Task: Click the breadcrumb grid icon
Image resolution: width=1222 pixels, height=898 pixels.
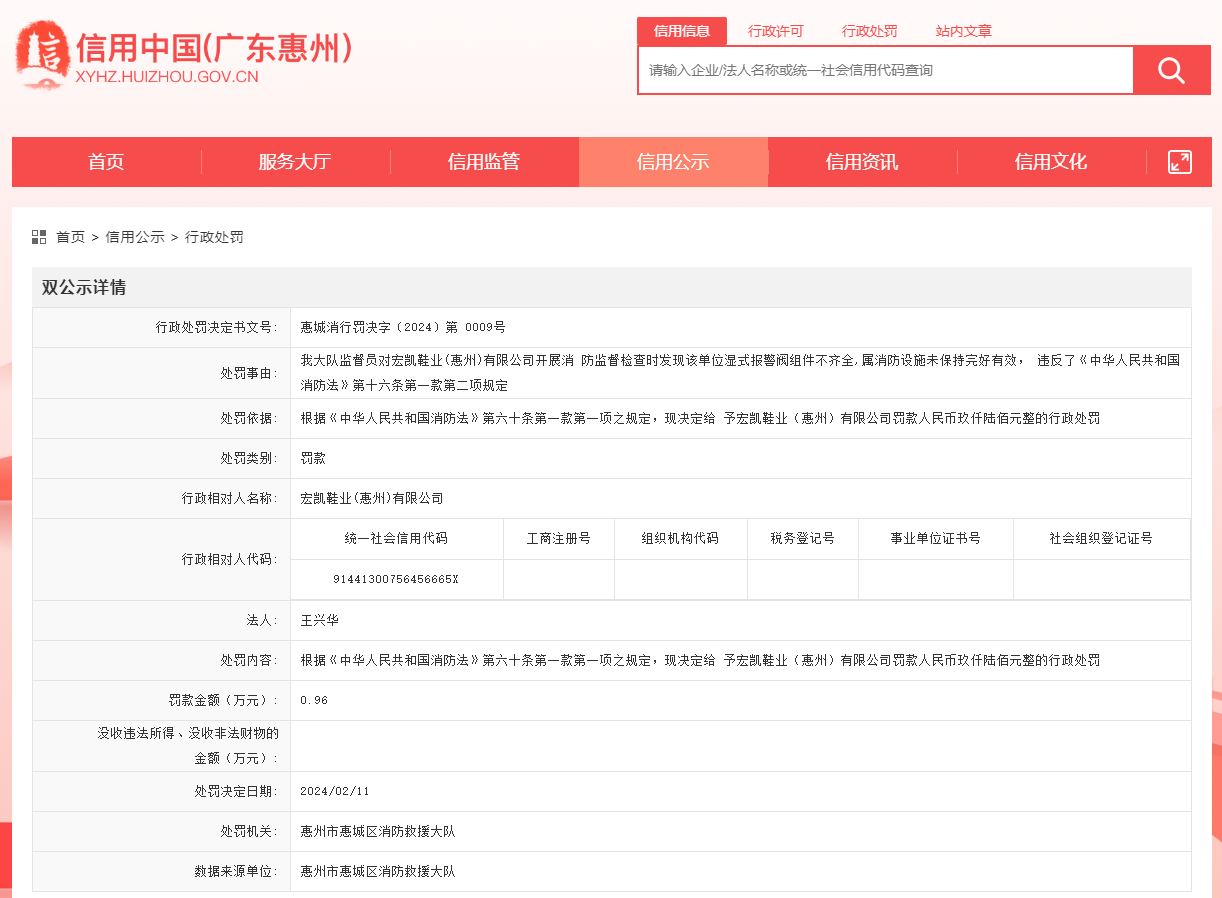Action: (39, 237)
